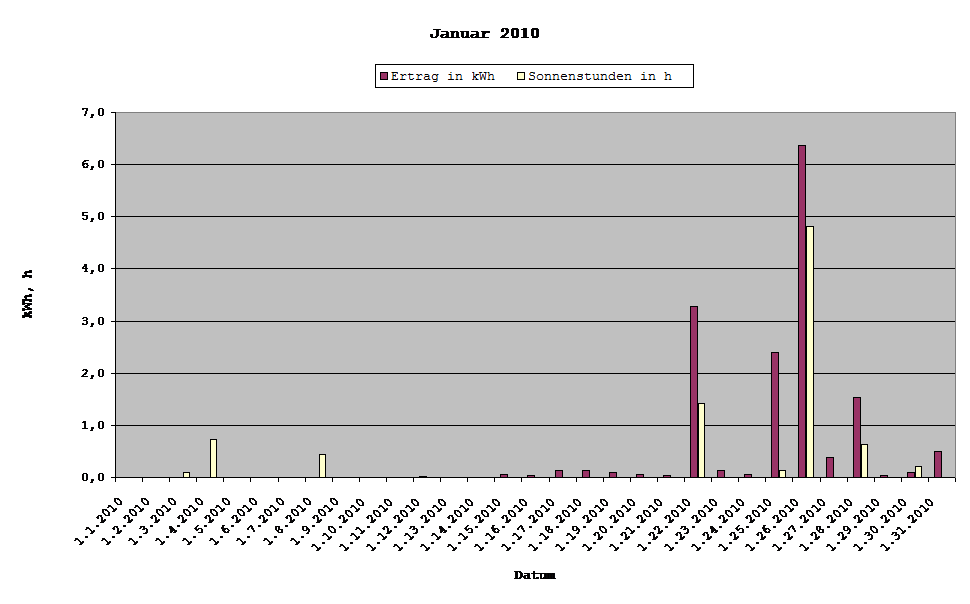Click the dark red Ertrag legend swatch
Viewport: 970px width, 604px height.
(385, 75)
